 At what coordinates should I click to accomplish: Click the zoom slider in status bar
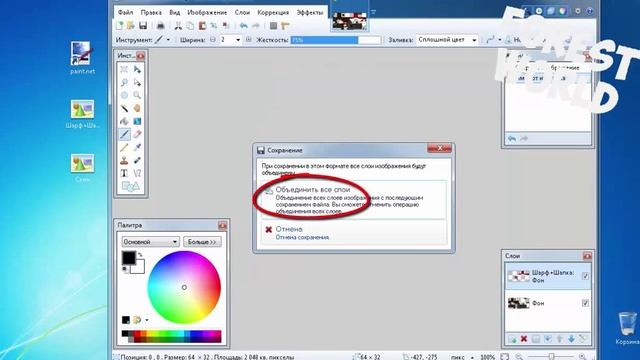(551, 356)
